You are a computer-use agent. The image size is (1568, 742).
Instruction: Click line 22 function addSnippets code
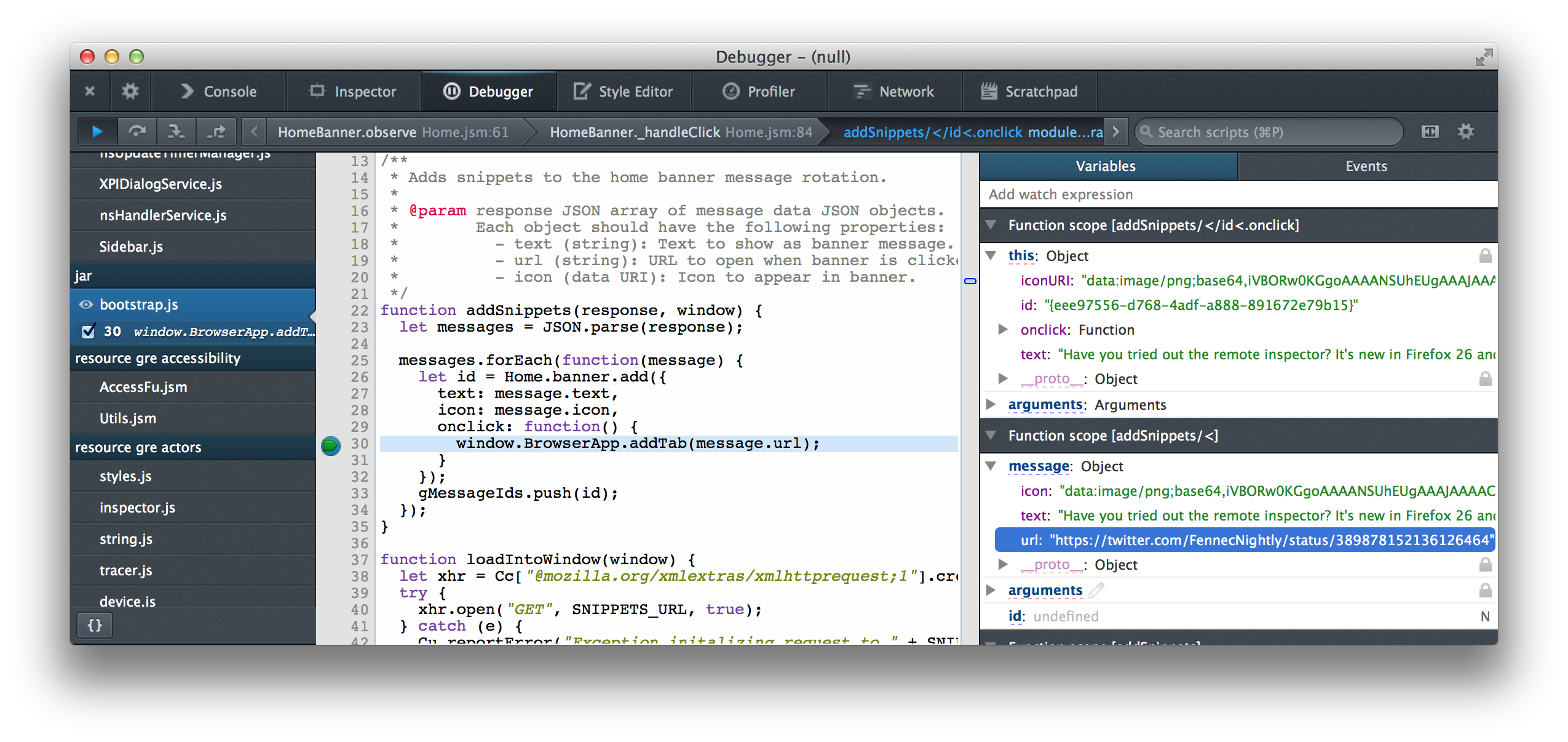tap(572, 310)
